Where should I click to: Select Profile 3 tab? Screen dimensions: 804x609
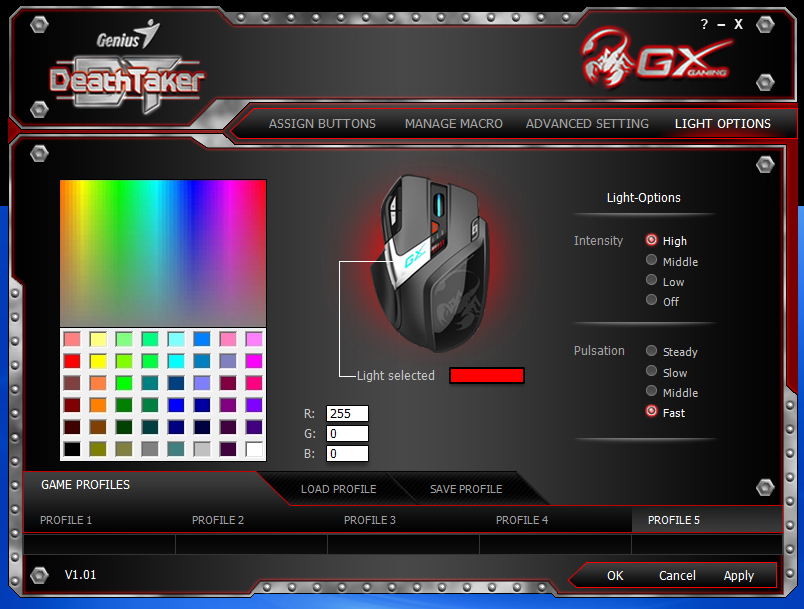click(x=370, y=520)
